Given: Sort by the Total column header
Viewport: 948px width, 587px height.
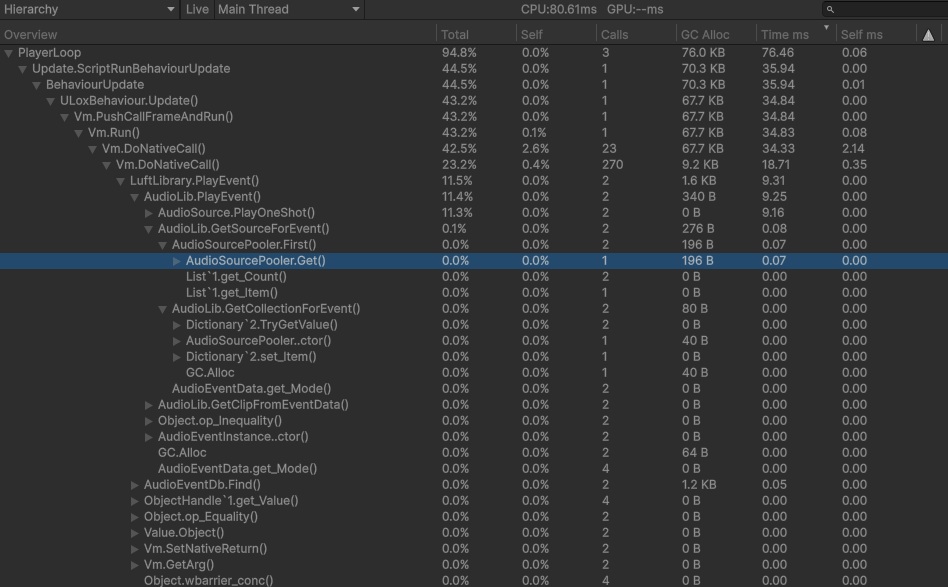Looking at the screenshot, I should (455, 33).
